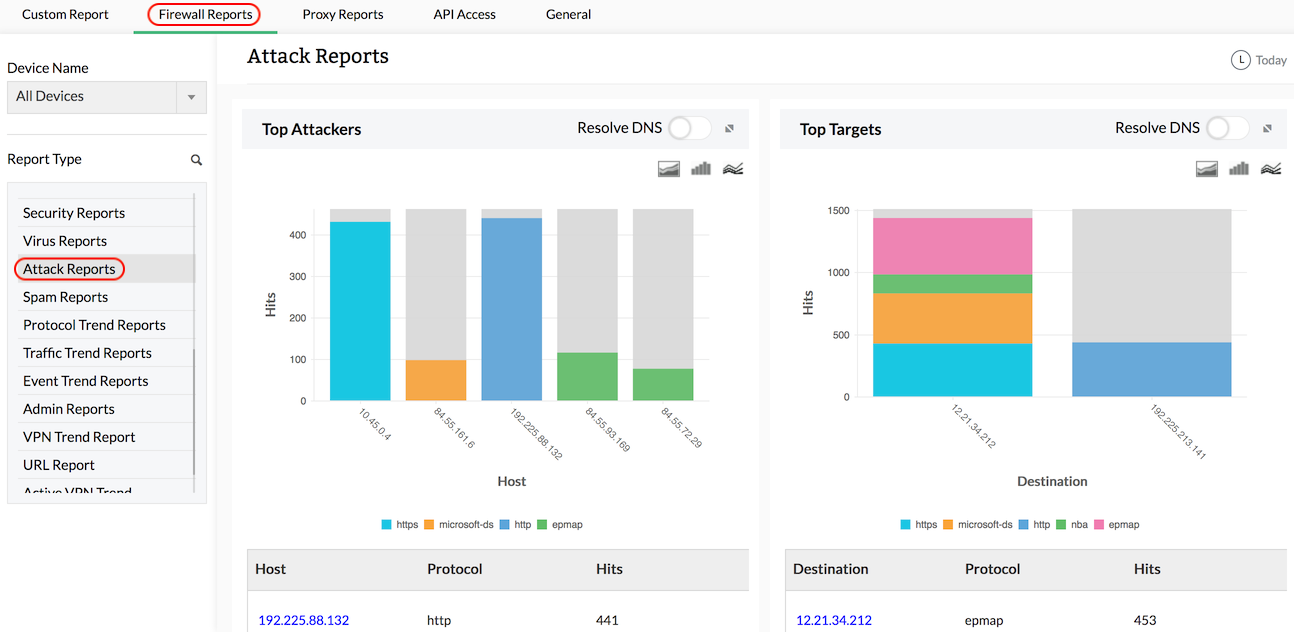Open the API Access tab
The image size is (1294, 632).
coord(464,14)
